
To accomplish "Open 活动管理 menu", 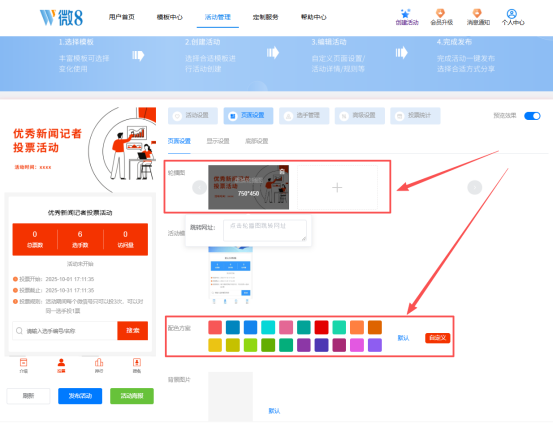I will tap(218, 17).
